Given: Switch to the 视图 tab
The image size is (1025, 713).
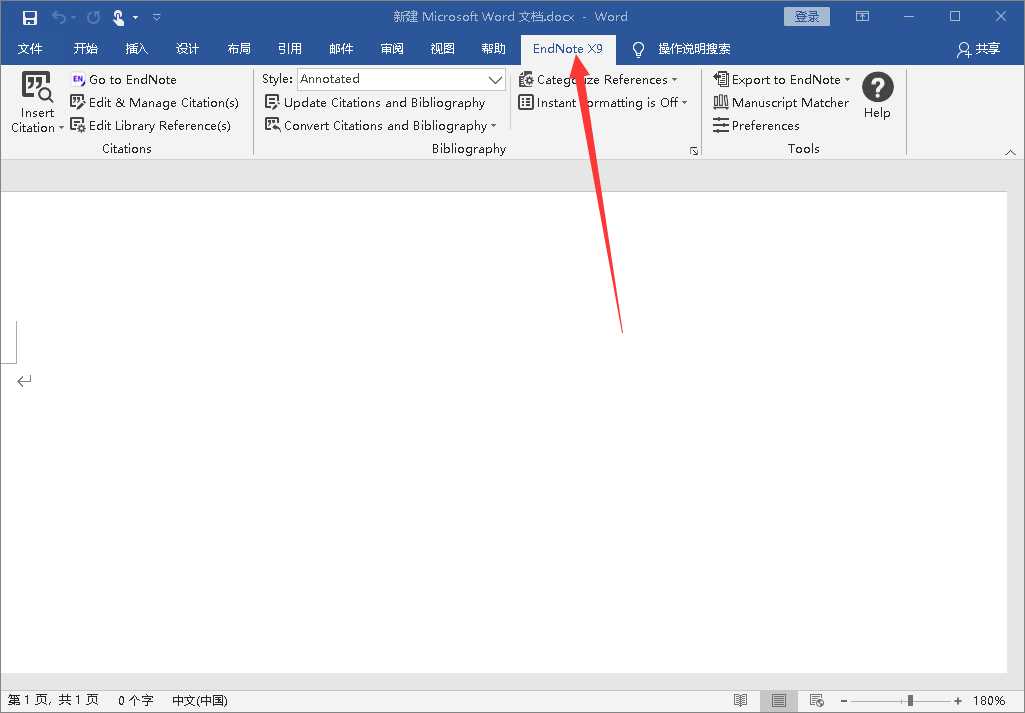Looking at the screenshot, I should (443, 49).
